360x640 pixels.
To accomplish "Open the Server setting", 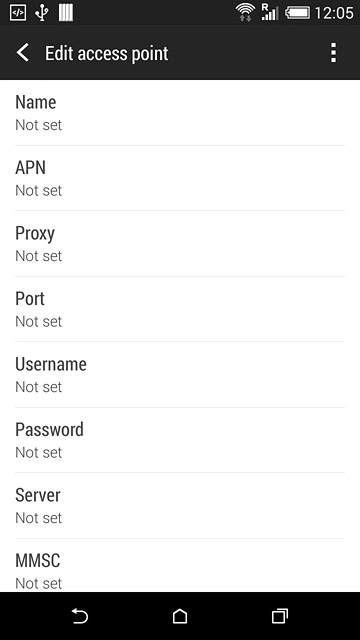I will 180,506.
